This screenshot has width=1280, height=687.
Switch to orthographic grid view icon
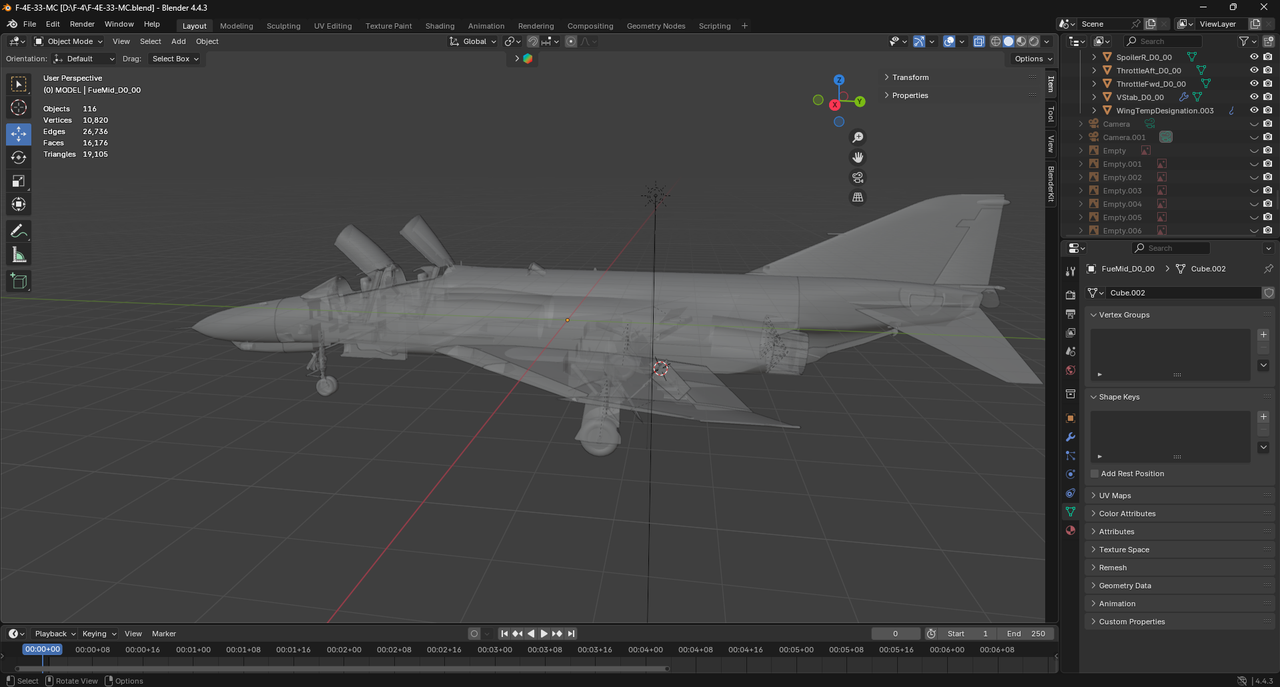point(857,197)
